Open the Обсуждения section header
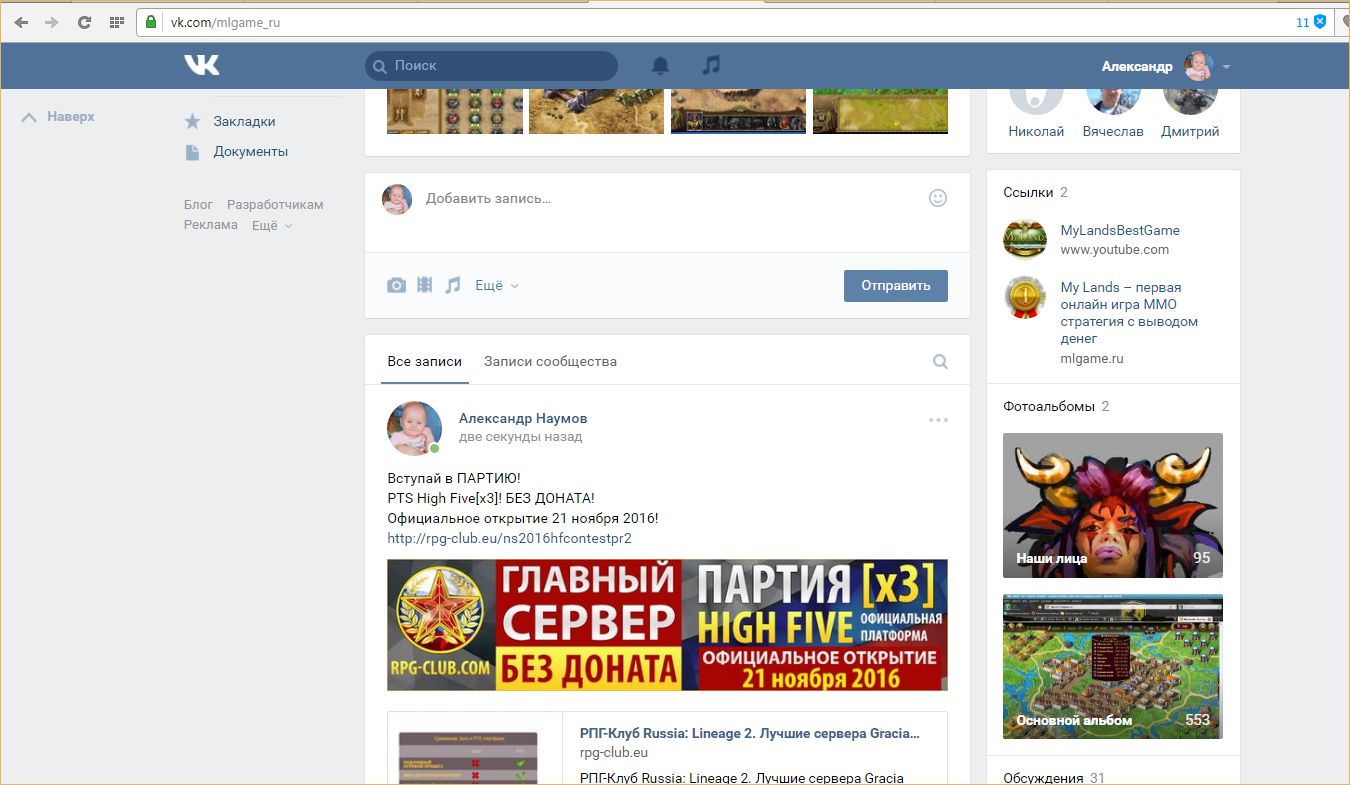 [1043, 777]
